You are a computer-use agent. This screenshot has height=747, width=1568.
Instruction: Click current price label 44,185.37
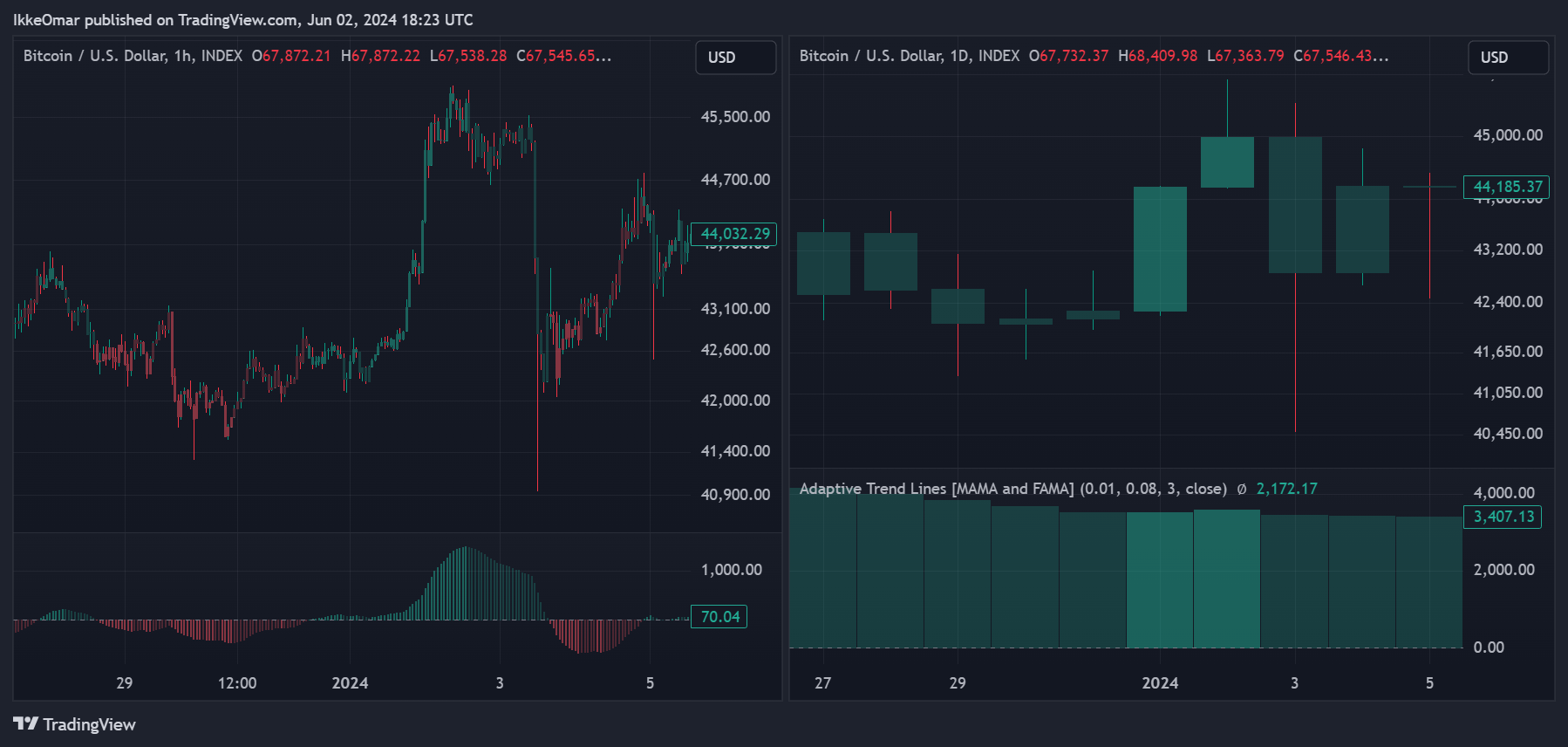pos(1506,187)
